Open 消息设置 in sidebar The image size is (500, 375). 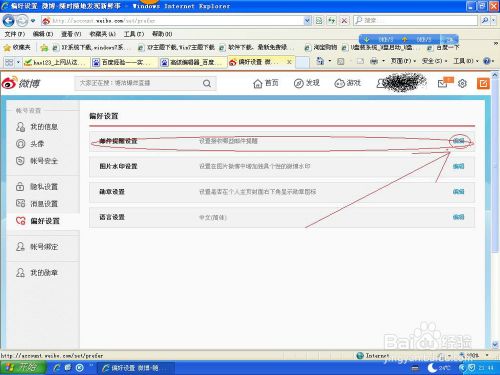click(37, 204)
